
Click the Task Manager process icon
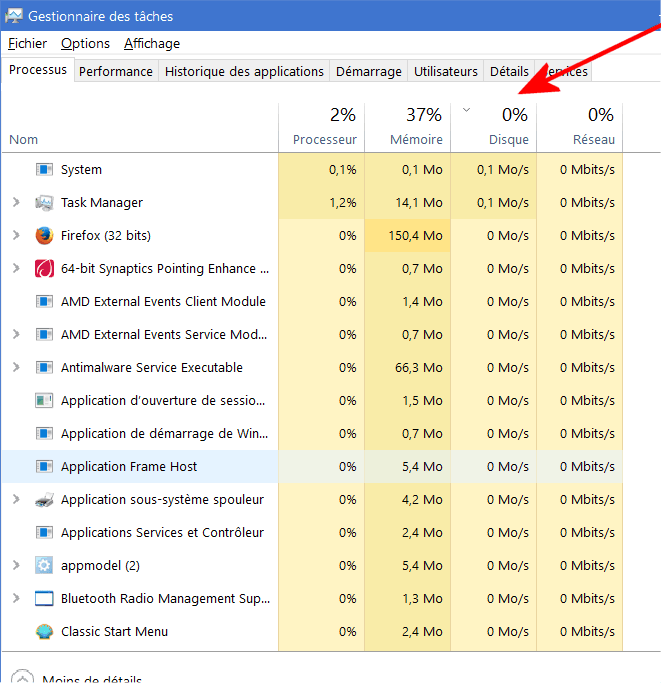[44, 203]
